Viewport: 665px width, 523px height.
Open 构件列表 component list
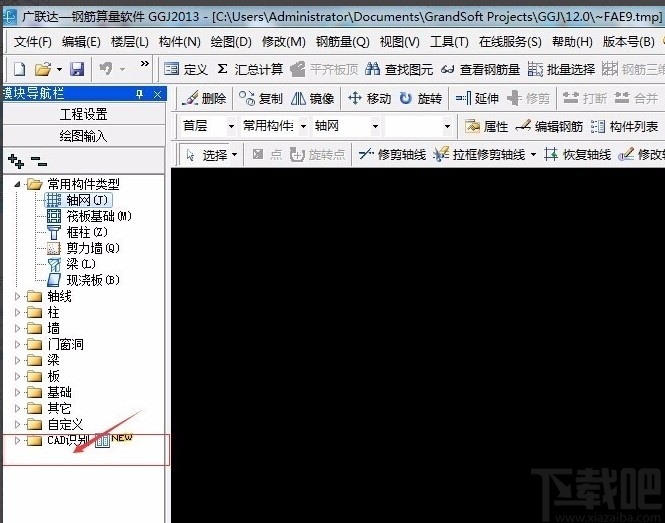tap(624, 126)
